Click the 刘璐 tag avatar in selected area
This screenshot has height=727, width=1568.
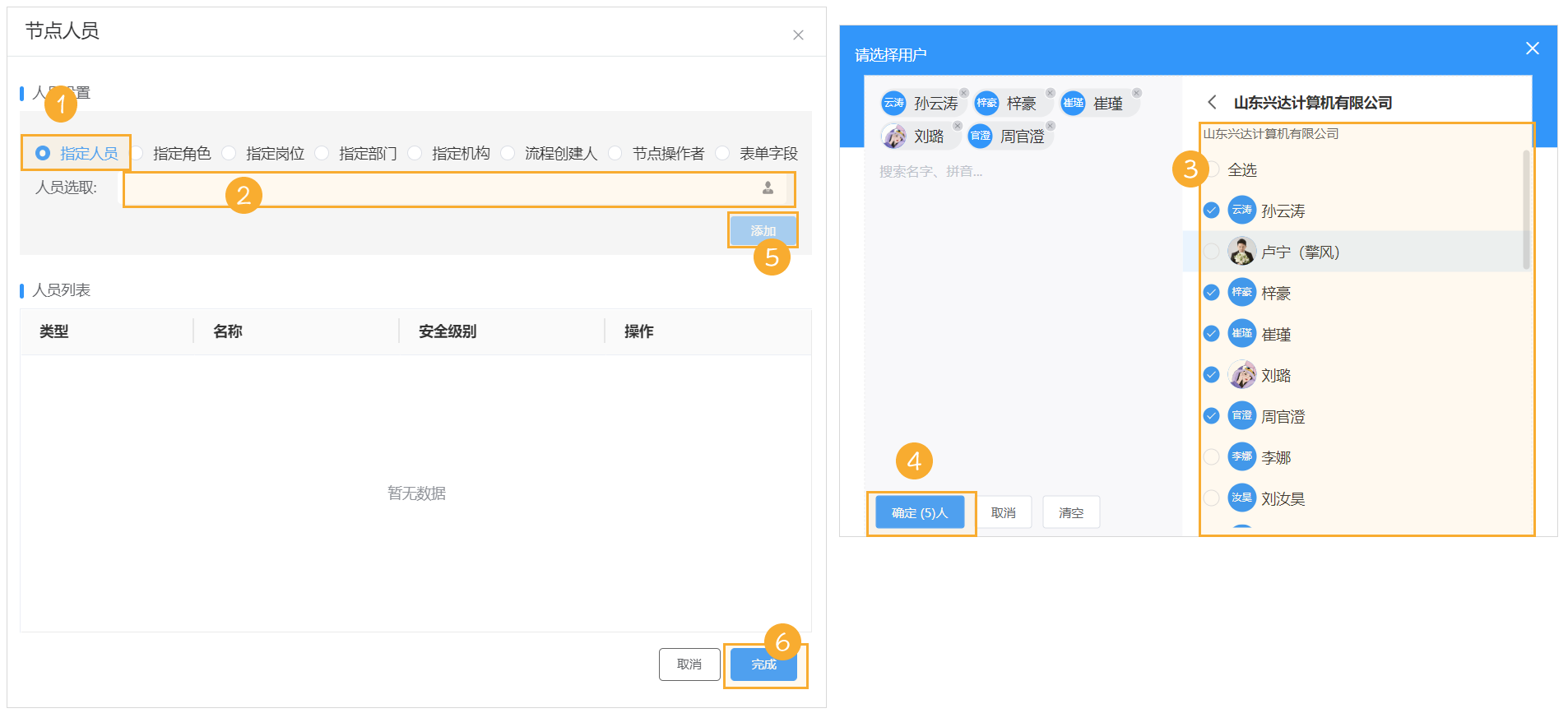pyautogui.click(x=893, y=136)
